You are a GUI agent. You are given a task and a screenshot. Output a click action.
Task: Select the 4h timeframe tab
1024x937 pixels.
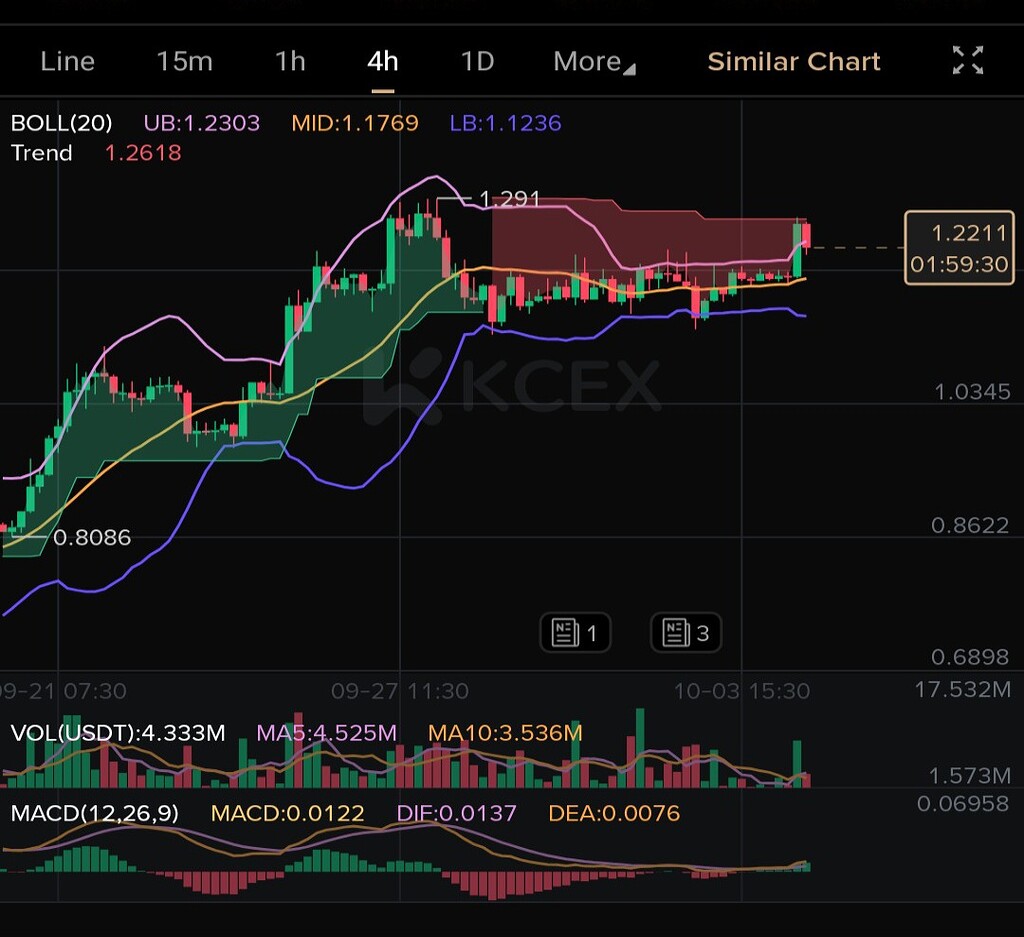coord(383,61)
